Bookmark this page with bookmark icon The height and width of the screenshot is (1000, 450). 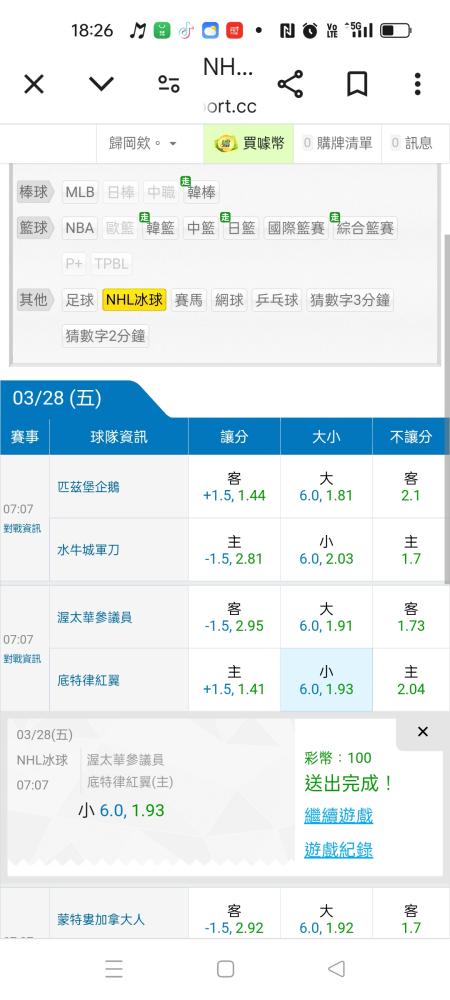(x=357, y=84)
